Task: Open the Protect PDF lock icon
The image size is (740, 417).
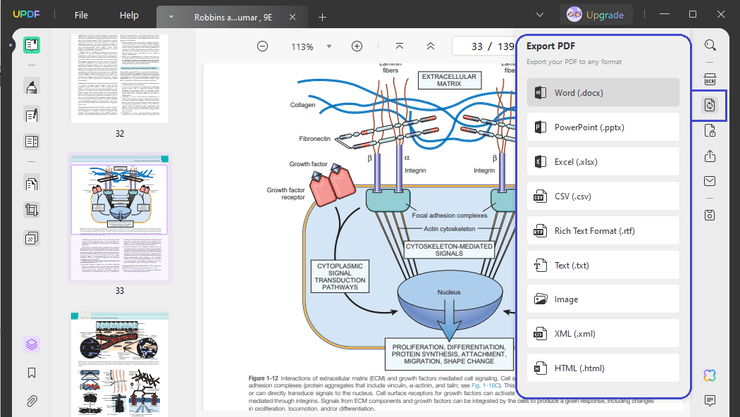Action: [710, 130]
